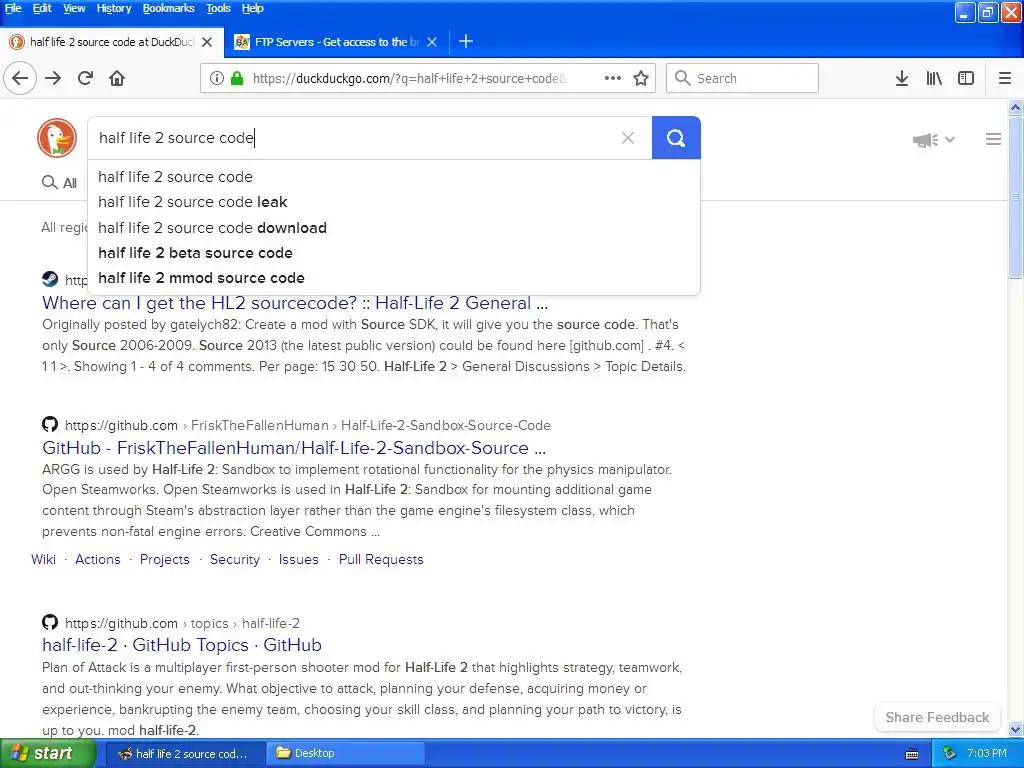This screenshot has height=768, width=1024.
Task: Open the Firefox hamburger menu
Action: (1005, 78)
